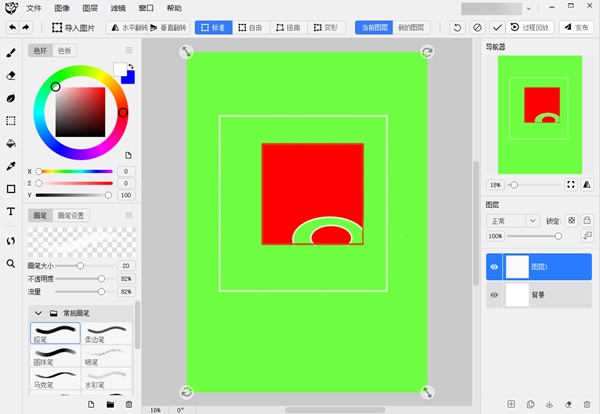Open the color panel options menu
This screenshot has height=414, width=600.
[128, 156]
